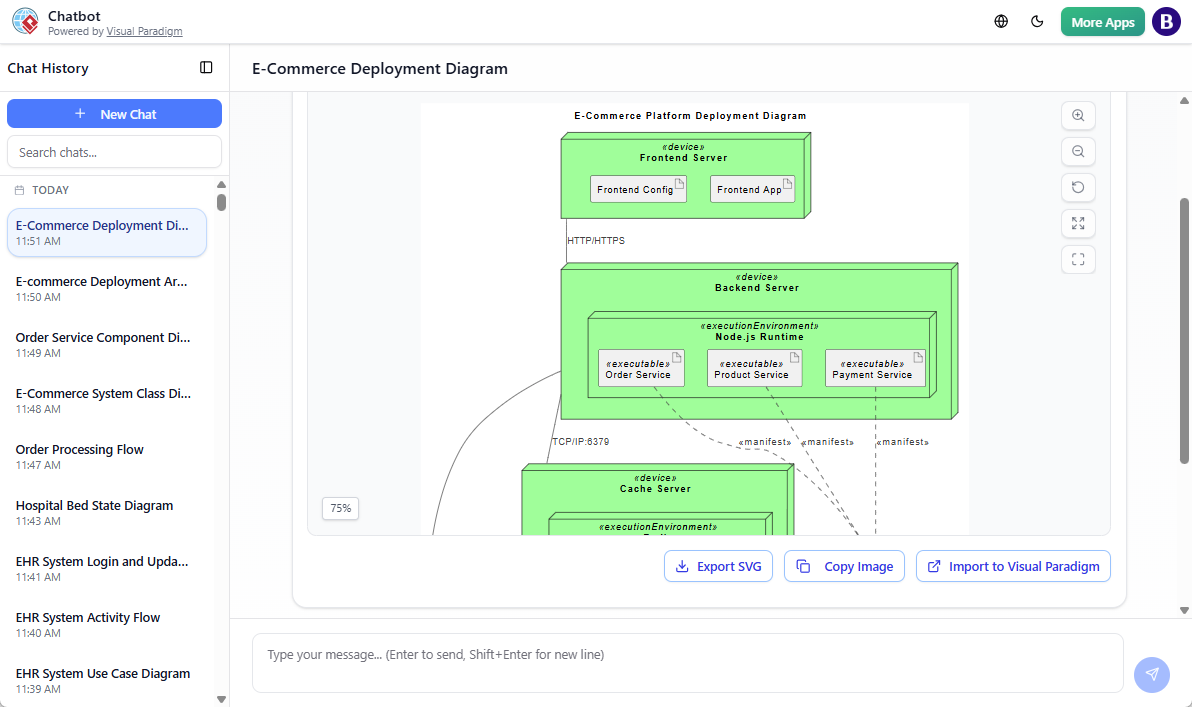Start a New Chat
The height and width of the screenshot is (707, 1192).
(x=114, y=113)
